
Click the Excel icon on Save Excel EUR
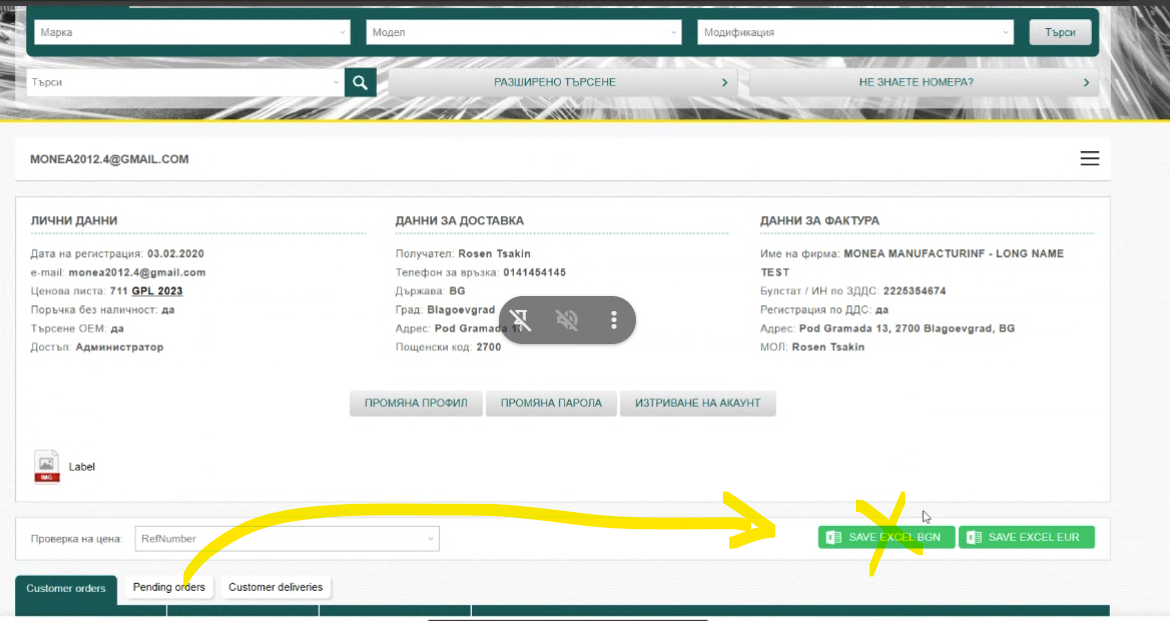pos(973,538)
